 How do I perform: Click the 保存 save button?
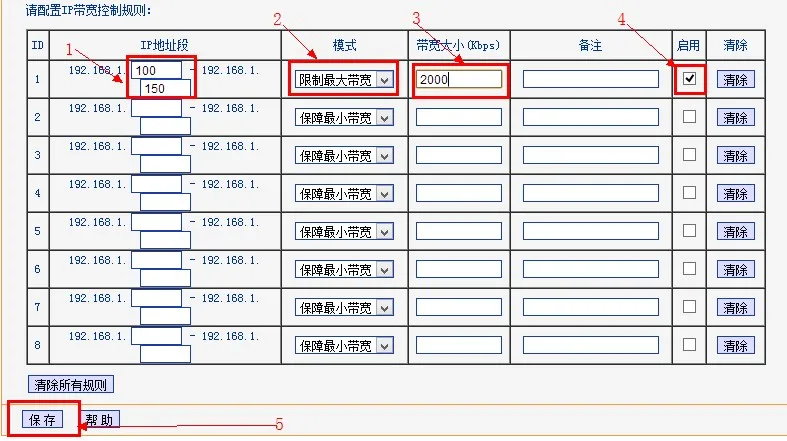43,419
